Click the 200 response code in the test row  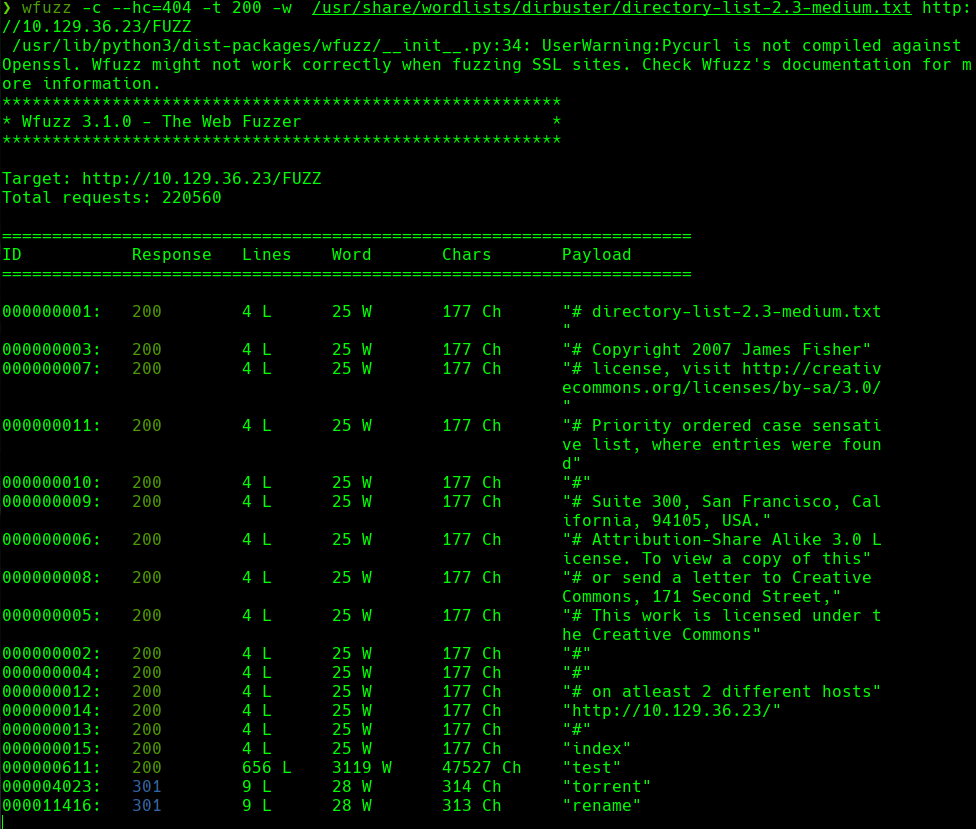pyautogui.click(x=147, y=767)
